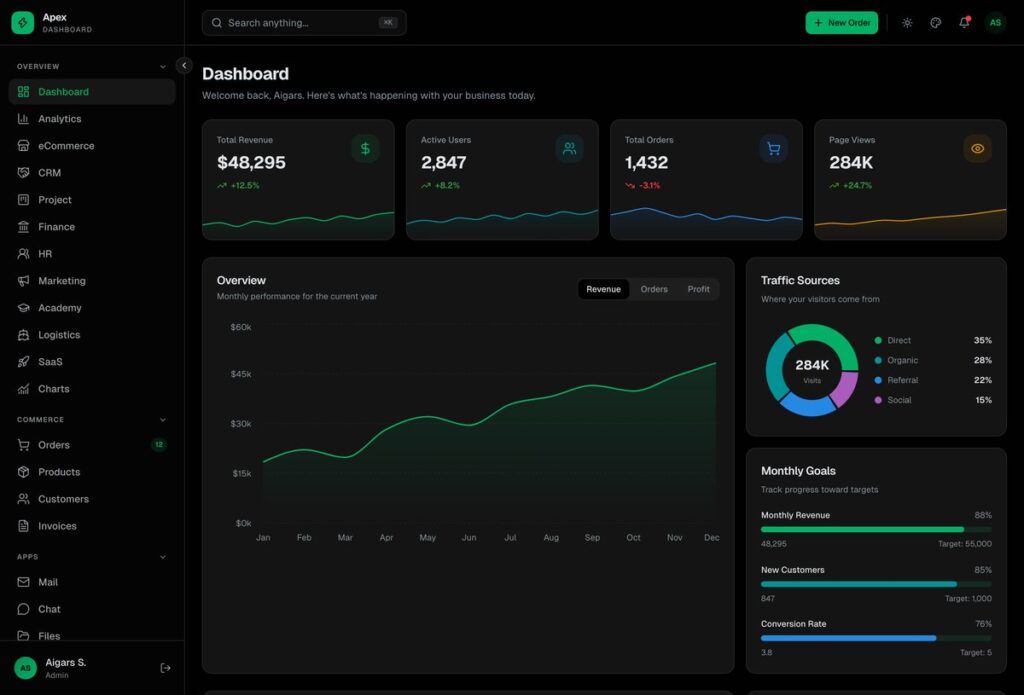This screenshot has width=1024, height=695.
Task: Click the Apex lightning bolt logo
Action: point(23,23)
